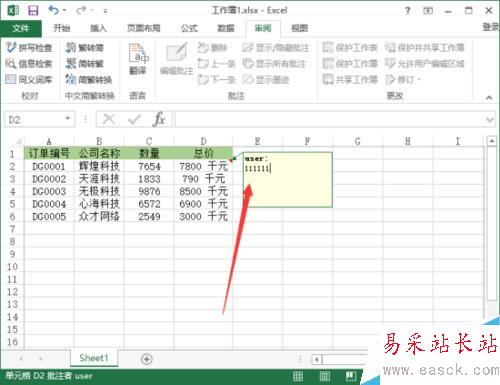Switch to the 插入 tab
Viewport: 500px width, 385px height.
[98, 28]
